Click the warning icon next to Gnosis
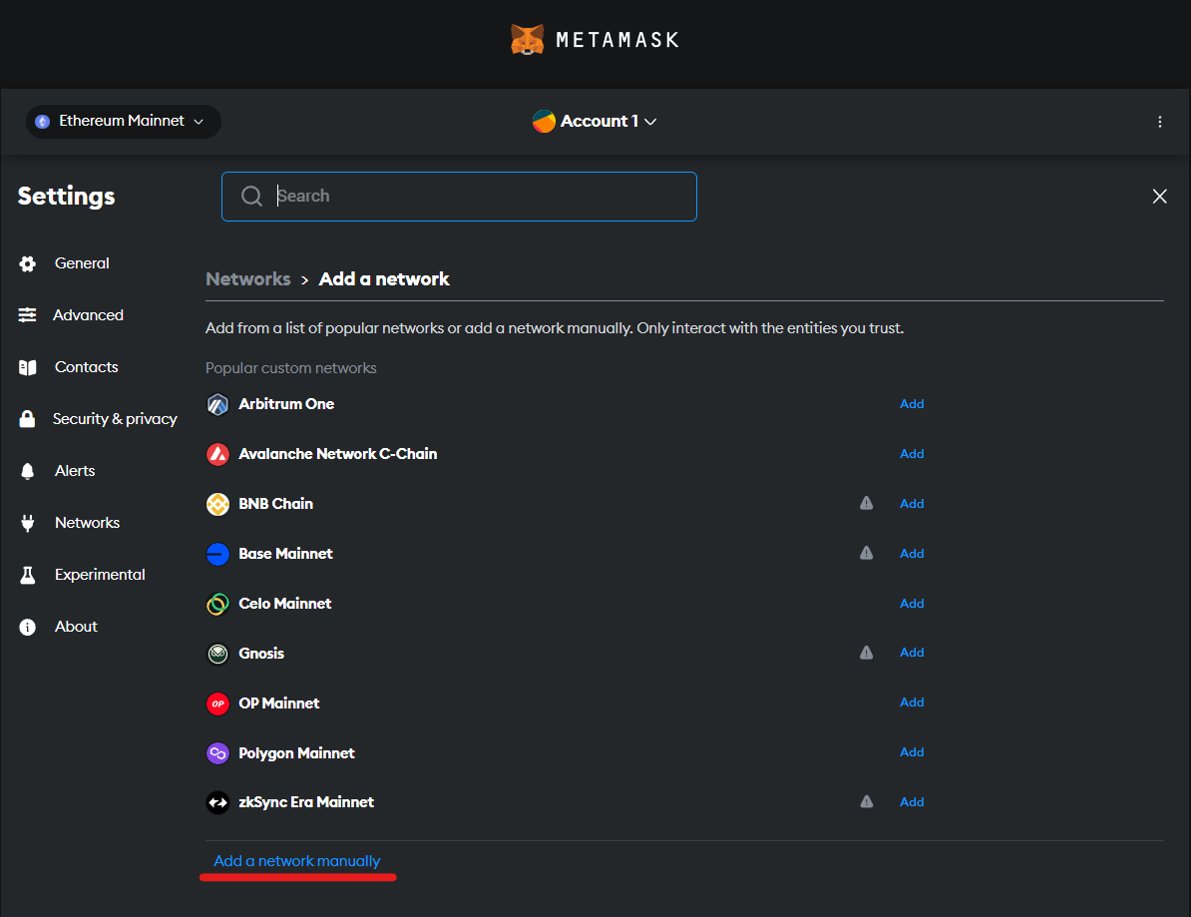Viewport: 1191px width, 917px height. point(866,653)
